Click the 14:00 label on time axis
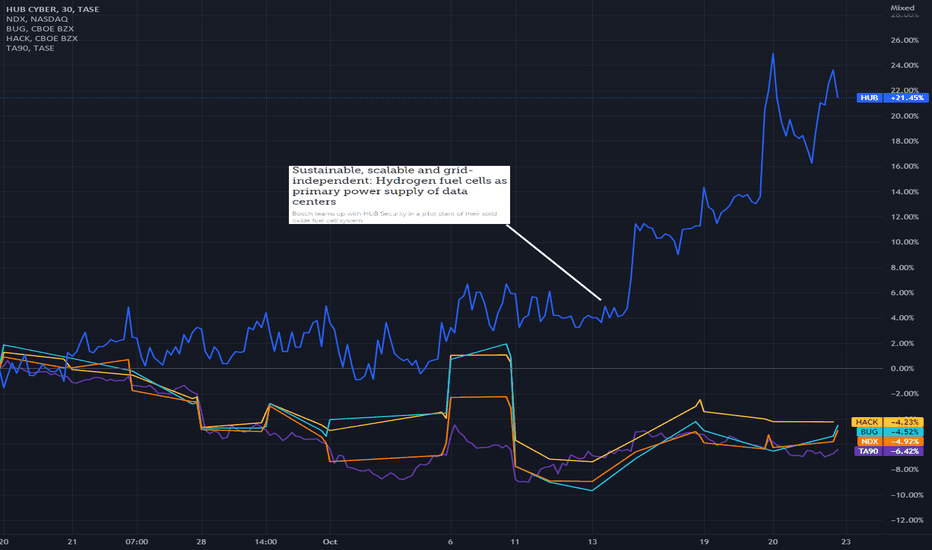 (x=266, y=542)
